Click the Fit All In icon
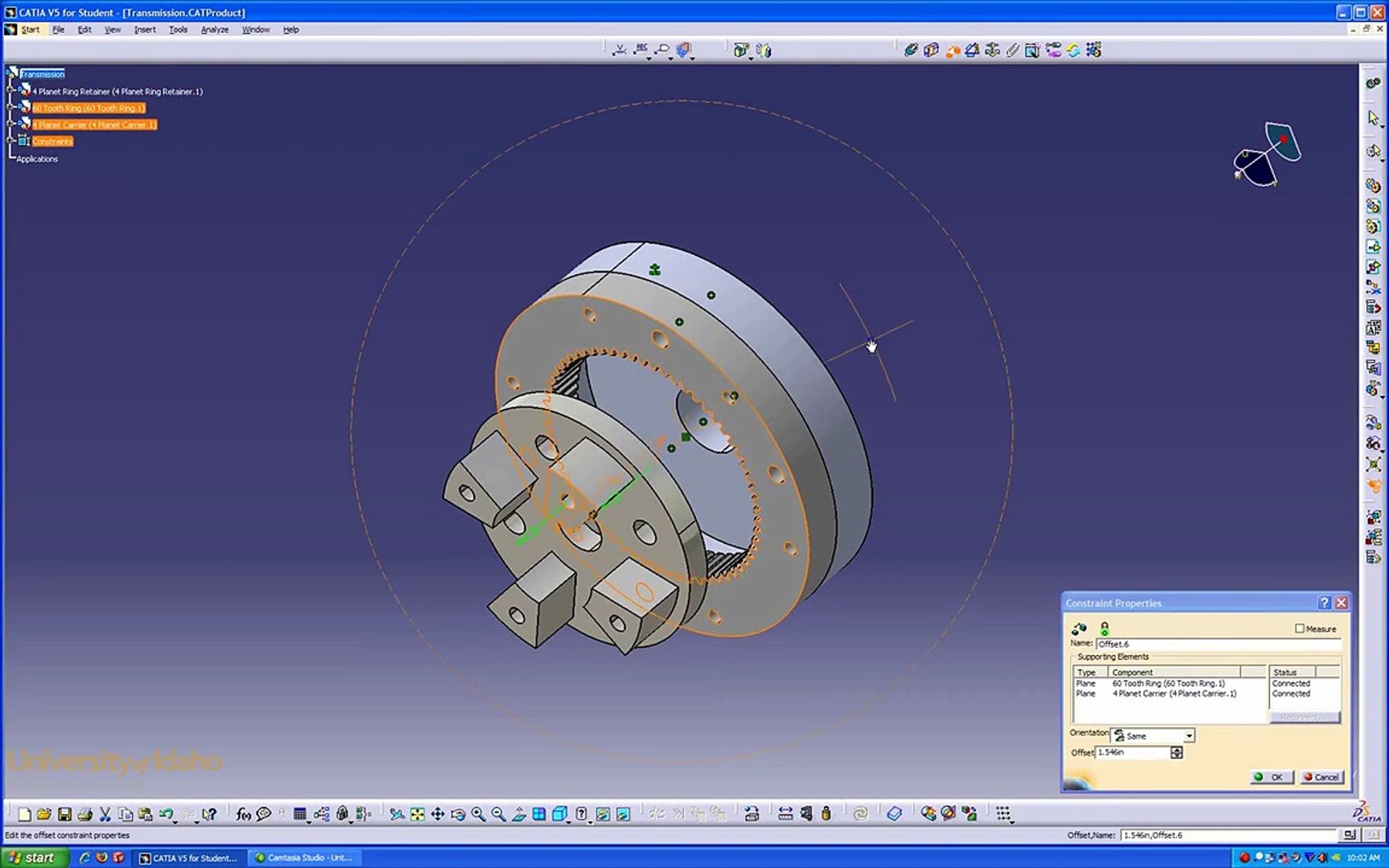Viewport: 1389px width, 868px height. tap(417, 814)
